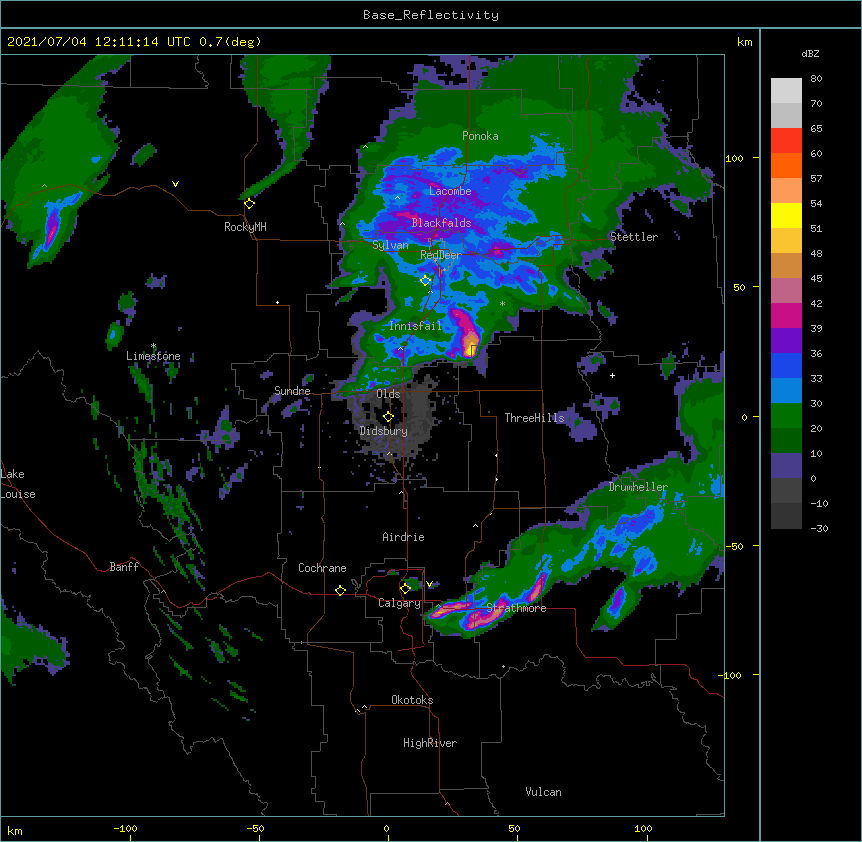Image resolution: width=862 pixels, height=842 pixels.
Task: Click the Base_Reflectivity title text
Action: pos(431,15)
